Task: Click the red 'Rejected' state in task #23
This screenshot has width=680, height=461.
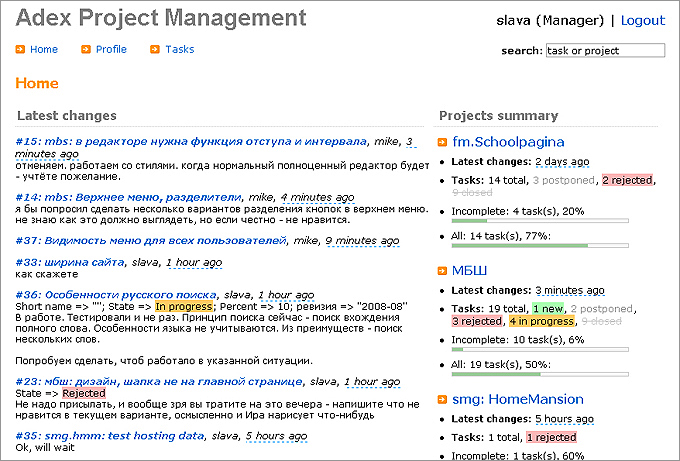Action: tap(84, 393)
